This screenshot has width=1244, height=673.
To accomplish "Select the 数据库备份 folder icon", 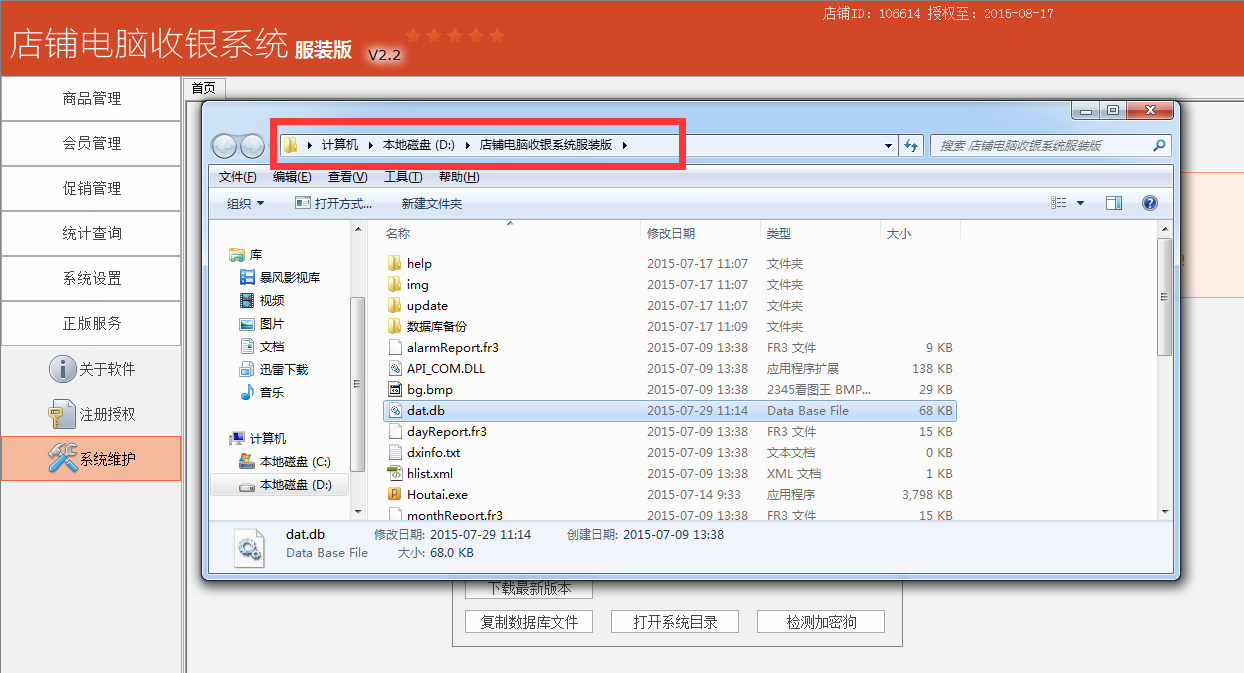I will pos(395,326).
